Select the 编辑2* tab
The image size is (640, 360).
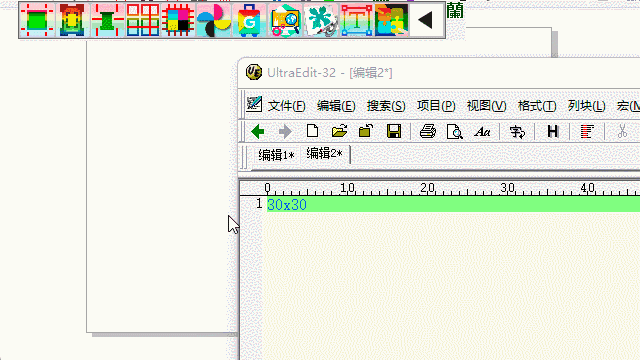pos(324,154)
